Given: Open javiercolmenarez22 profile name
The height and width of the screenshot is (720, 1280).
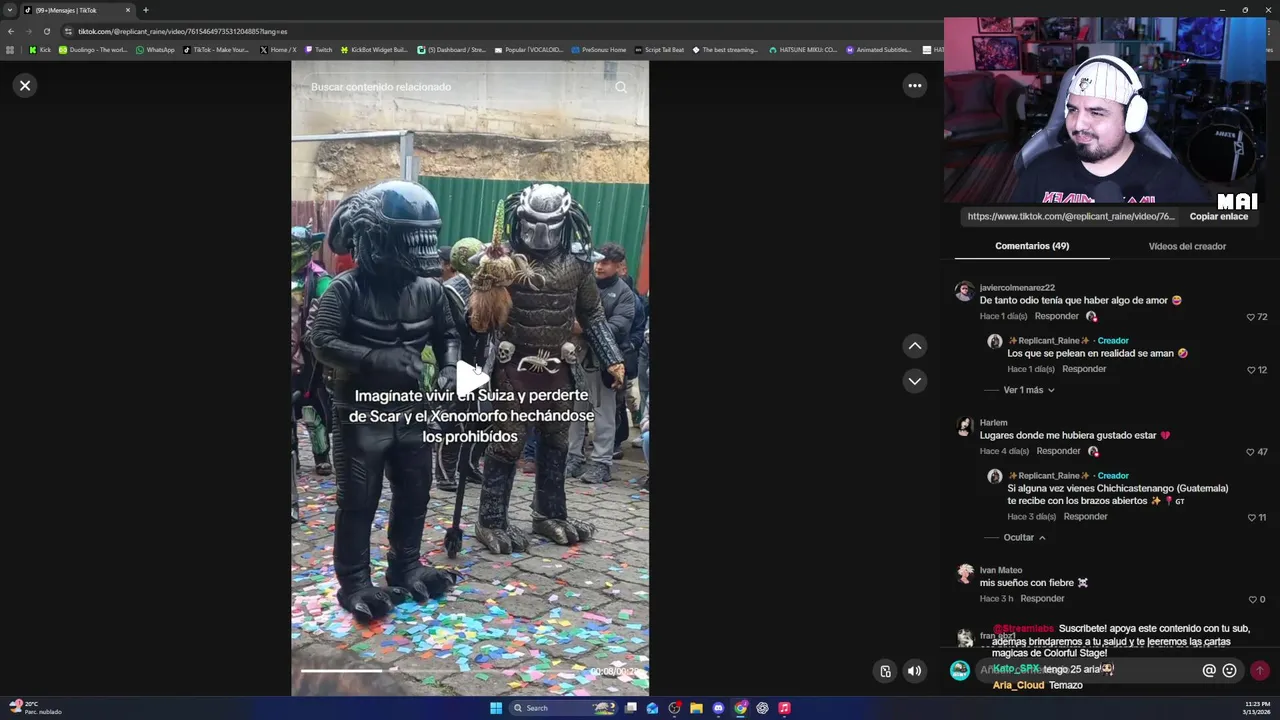Looking at the screenshot, I should 1017,288.
